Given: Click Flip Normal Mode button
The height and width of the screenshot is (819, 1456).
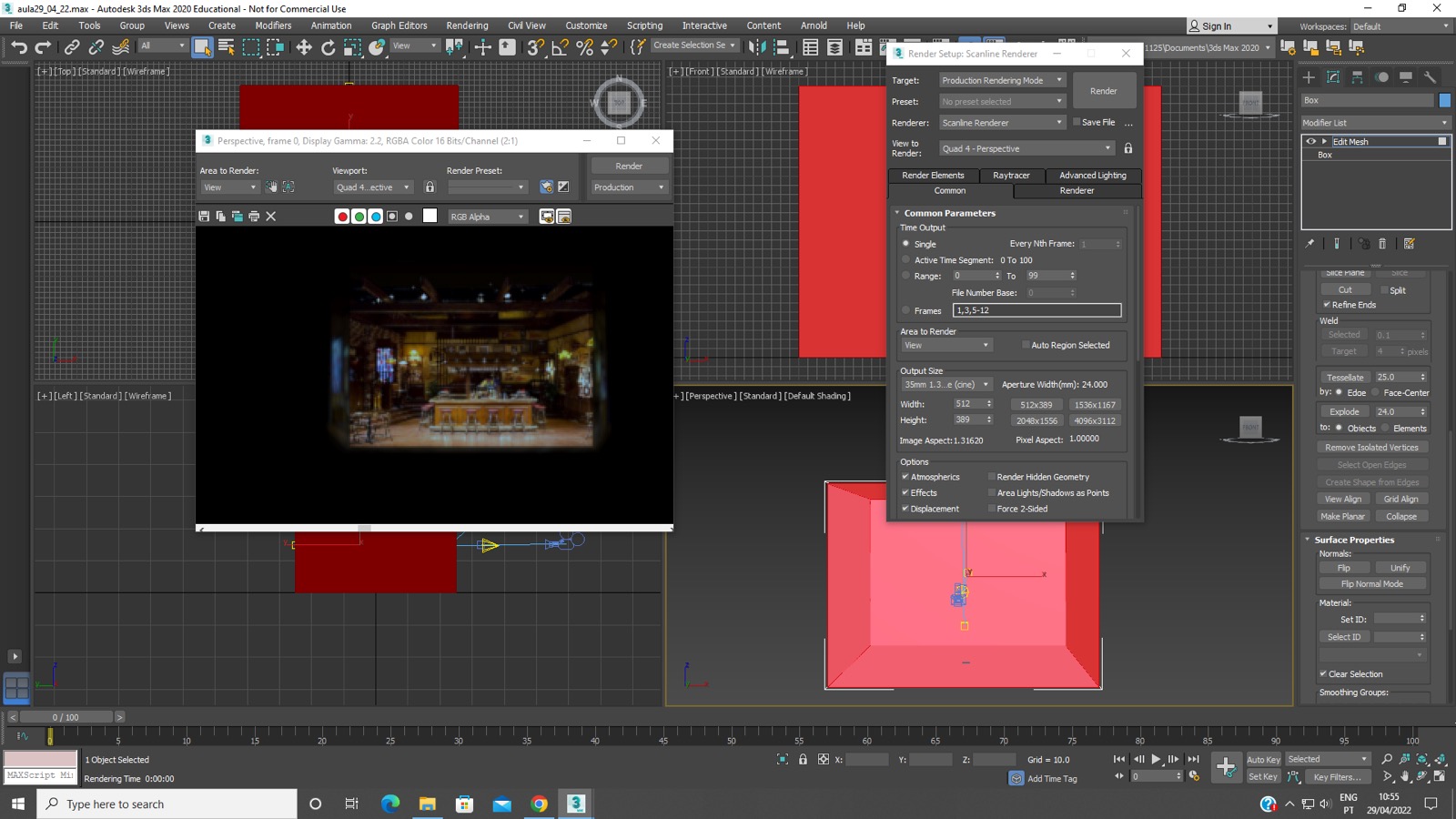Looking at the screenshot, I should [1372, 584].
